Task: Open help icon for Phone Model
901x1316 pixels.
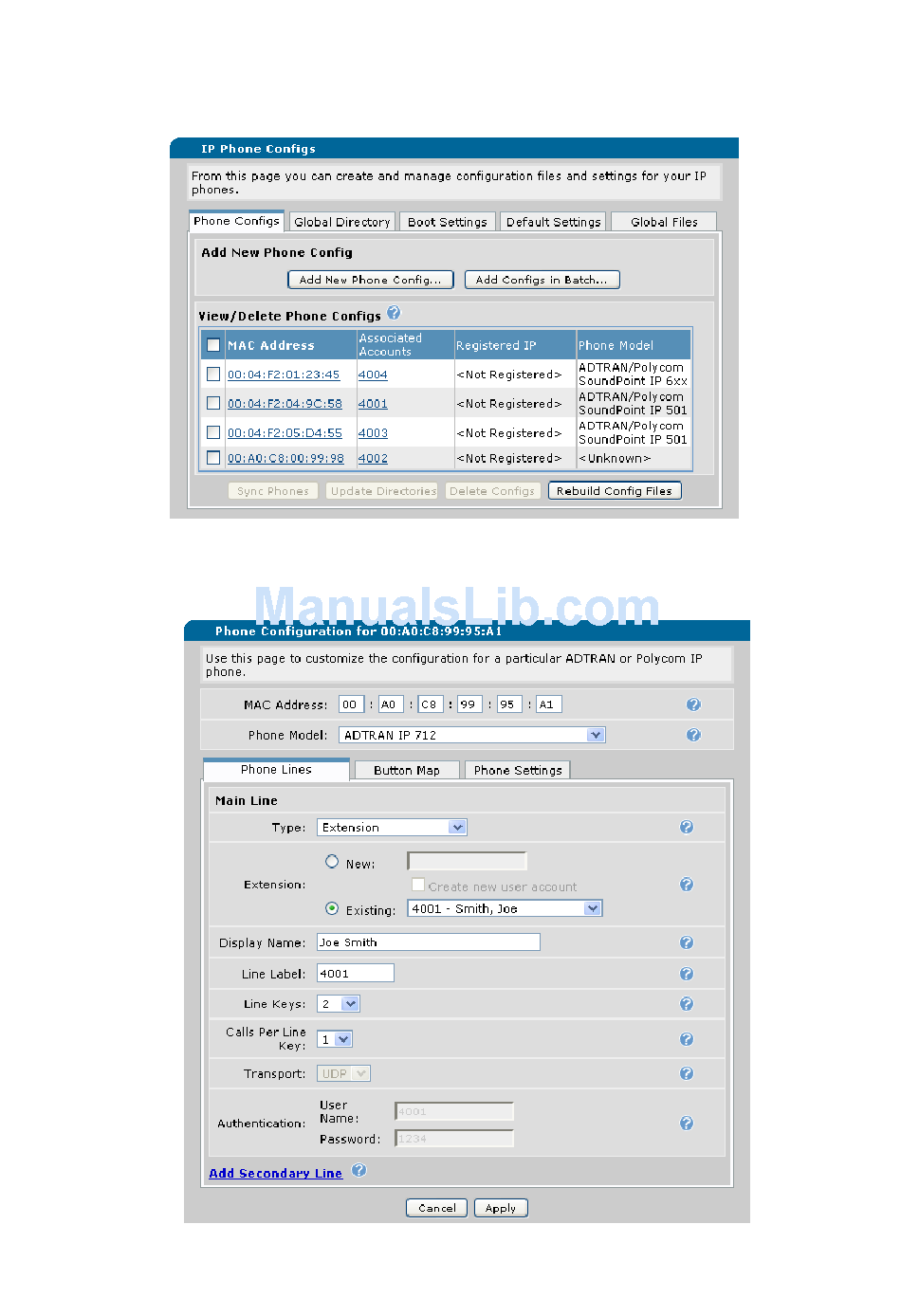Action: [x=693, y=735]
